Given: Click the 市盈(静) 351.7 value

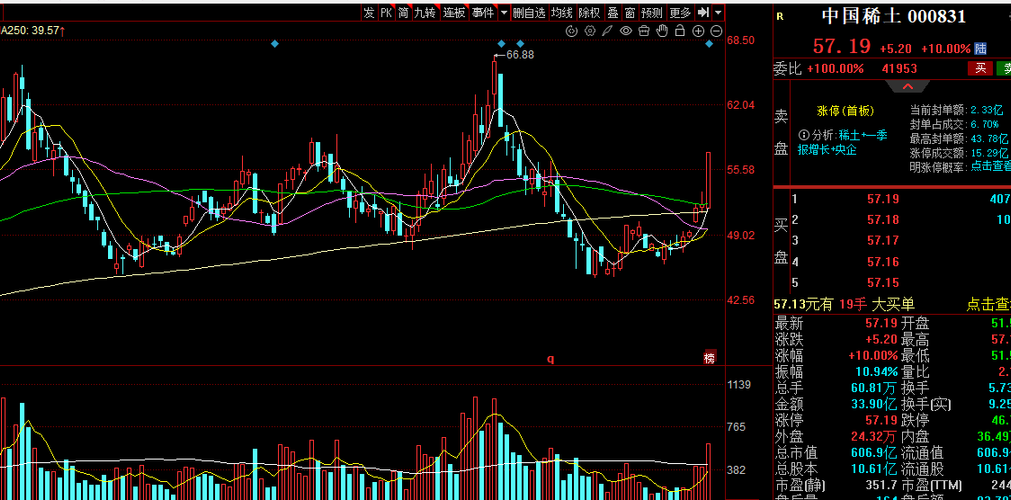Looking at the screenshot, I should point(883,485).
